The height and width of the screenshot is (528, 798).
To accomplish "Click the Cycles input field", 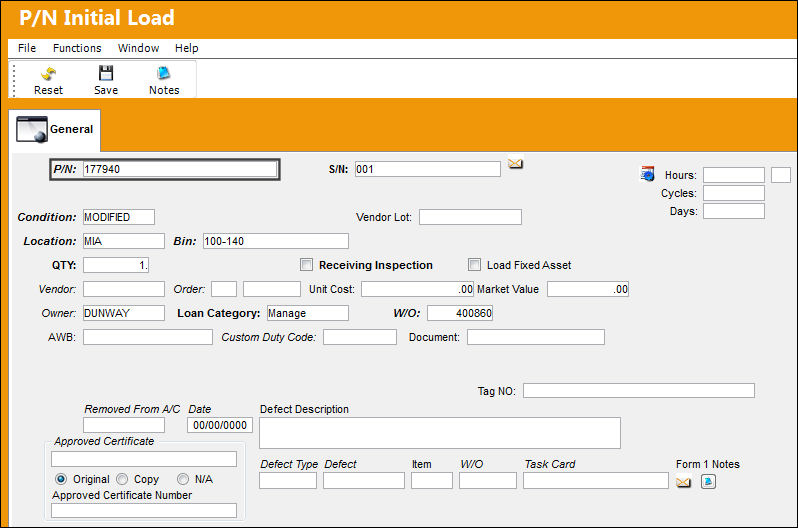I will tap(734, 193).
